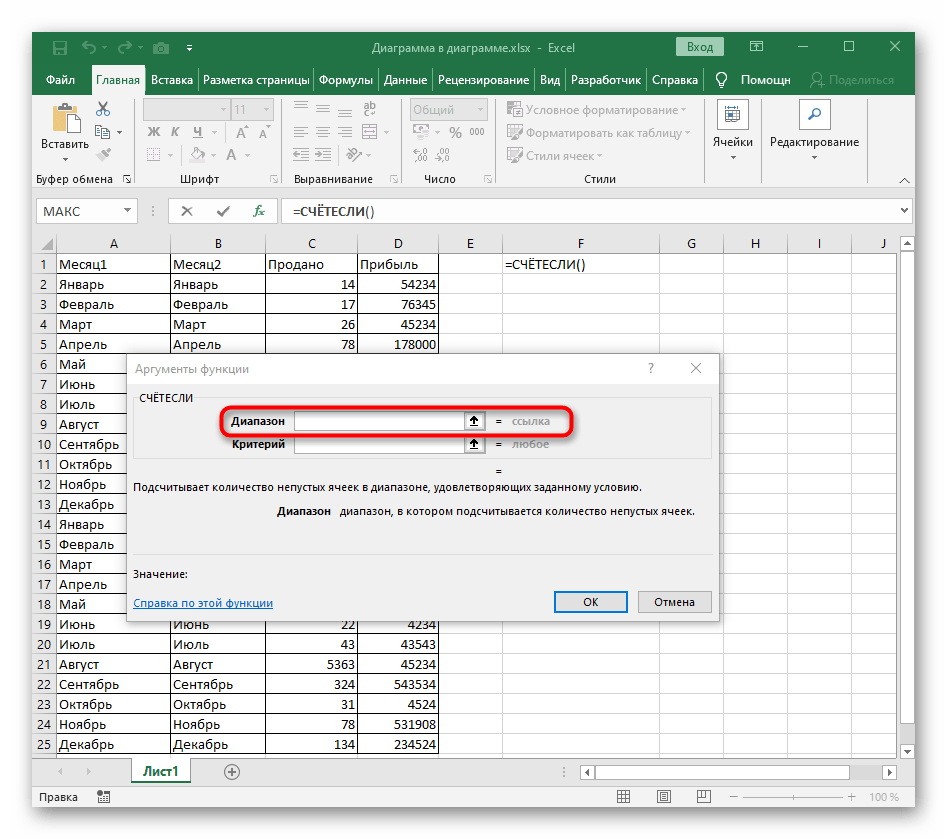Click the dialog help question mark

651,368
